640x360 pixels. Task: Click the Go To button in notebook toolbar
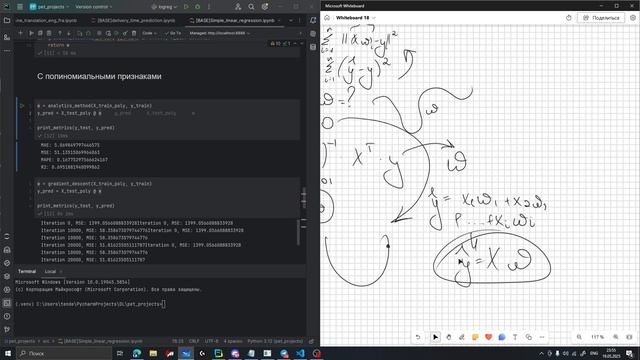173,33
